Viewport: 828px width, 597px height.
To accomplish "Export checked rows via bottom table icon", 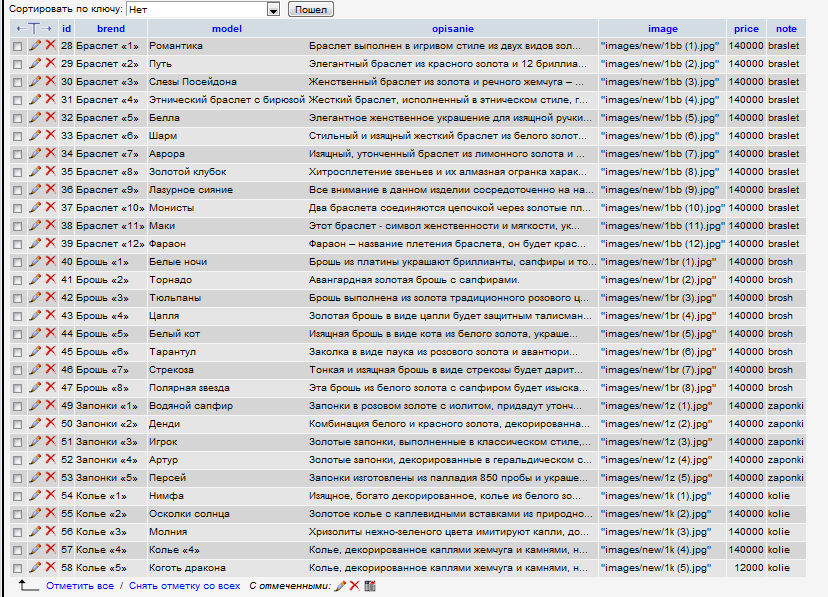I will 370,585.
